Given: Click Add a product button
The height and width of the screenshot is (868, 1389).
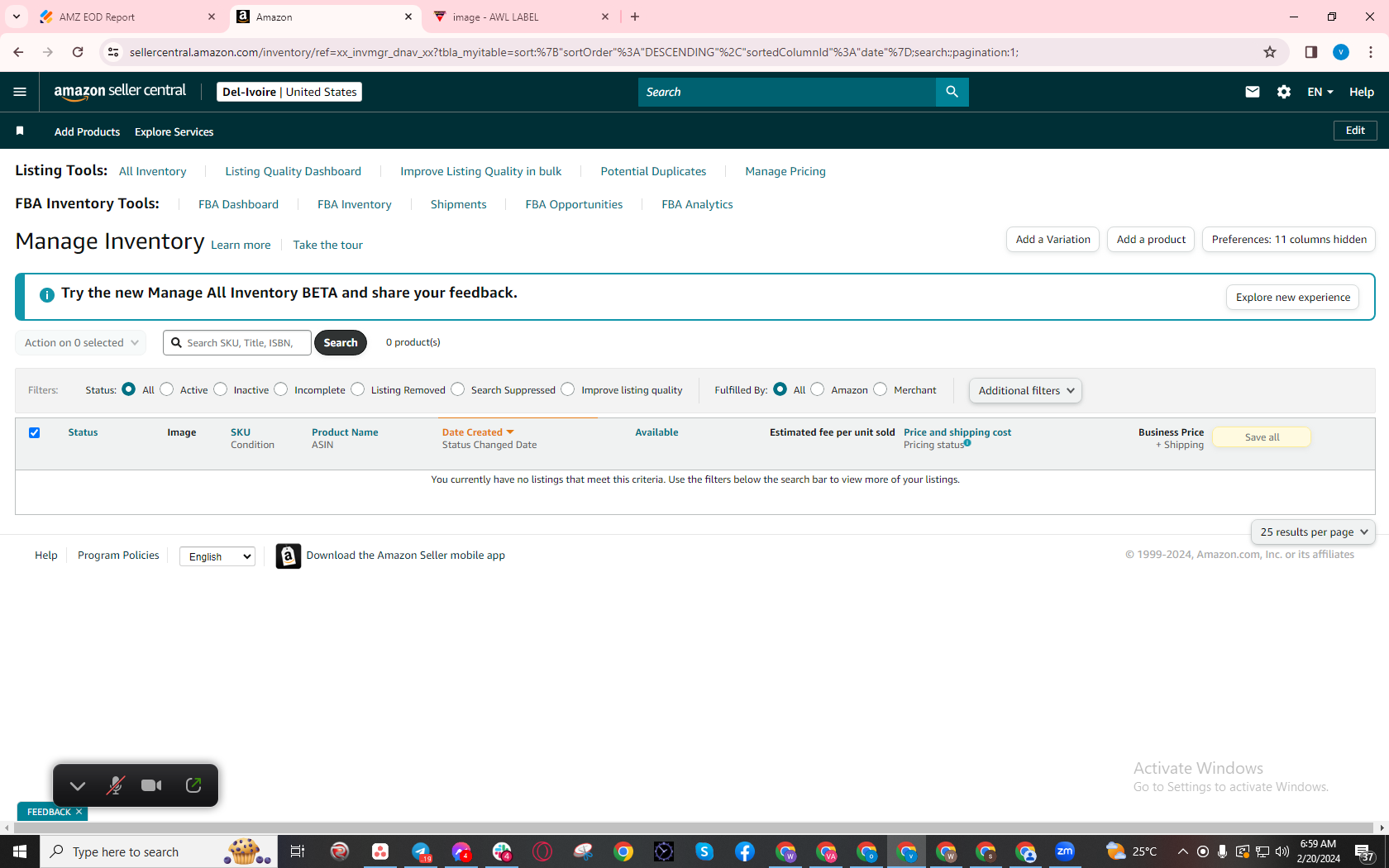Looking at the screenshot, I should [1151, 240].
